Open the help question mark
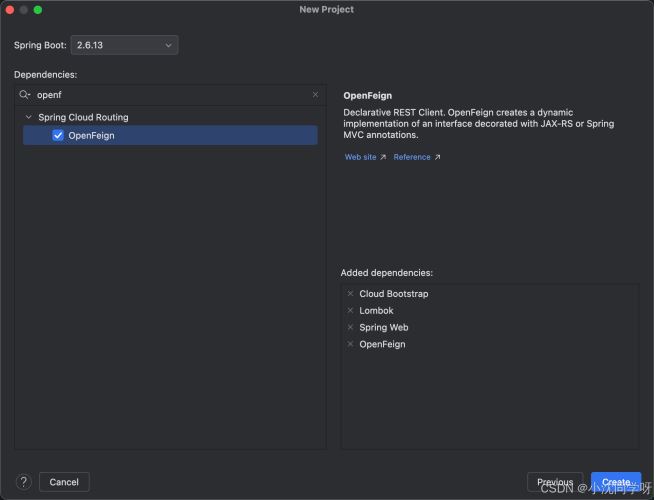Viewport: 654px width, 500px height. pyautogui.click(x=24, y=482)
